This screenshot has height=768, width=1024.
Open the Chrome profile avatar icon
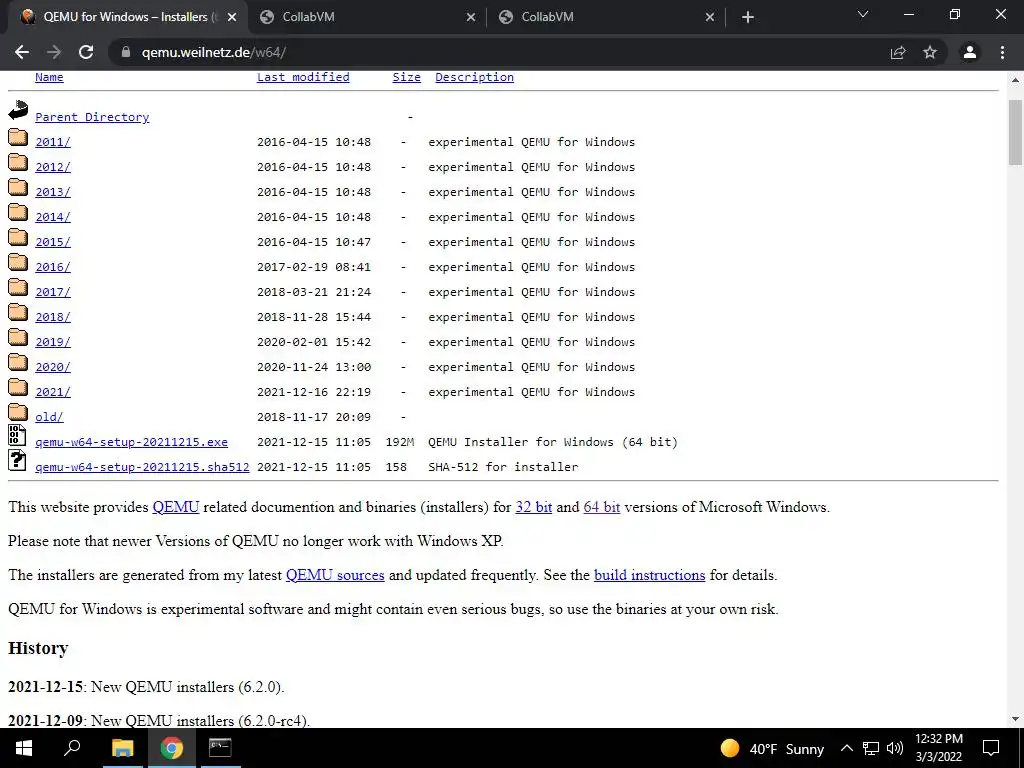[970, 52]
